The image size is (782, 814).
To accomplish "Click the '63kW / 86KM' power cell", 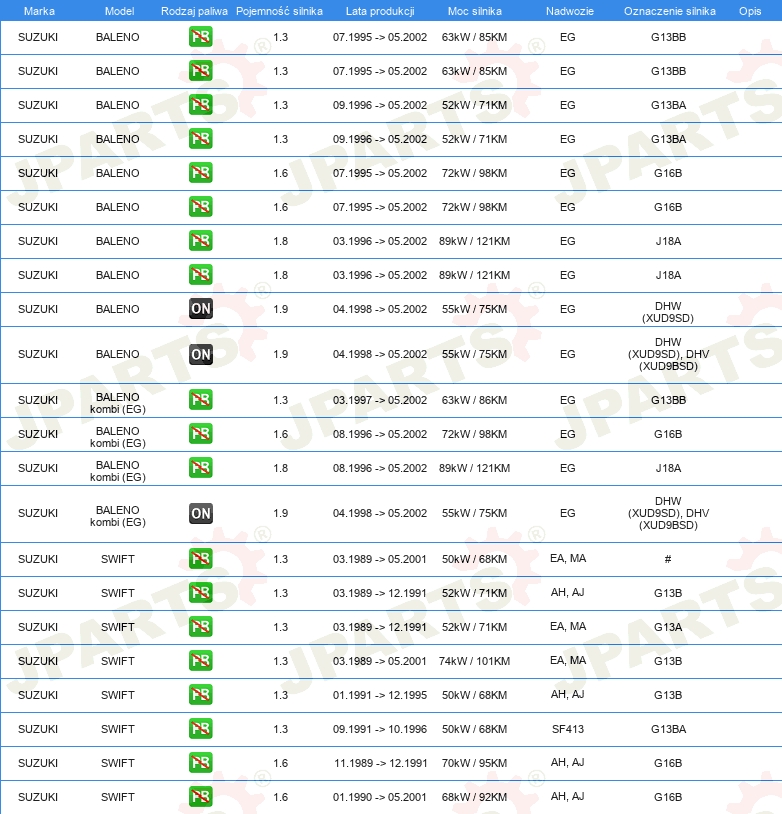I will tap(475, 400).
